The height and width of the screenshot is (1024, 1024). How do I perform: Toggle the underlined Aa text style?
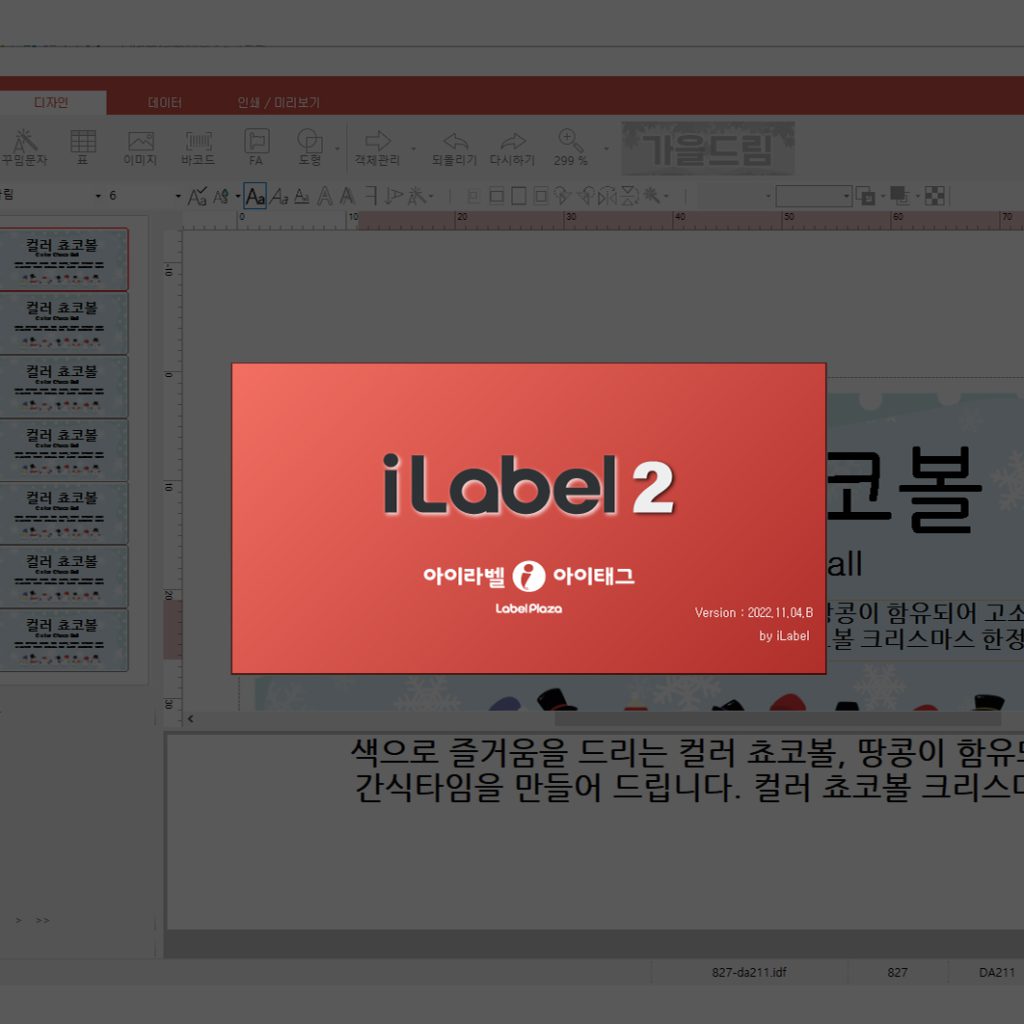302,196
